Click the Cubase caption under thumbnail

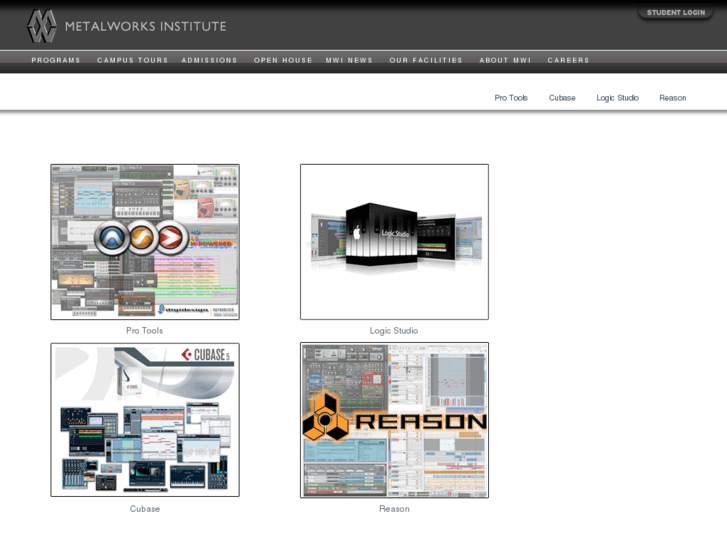click(144, 509)
